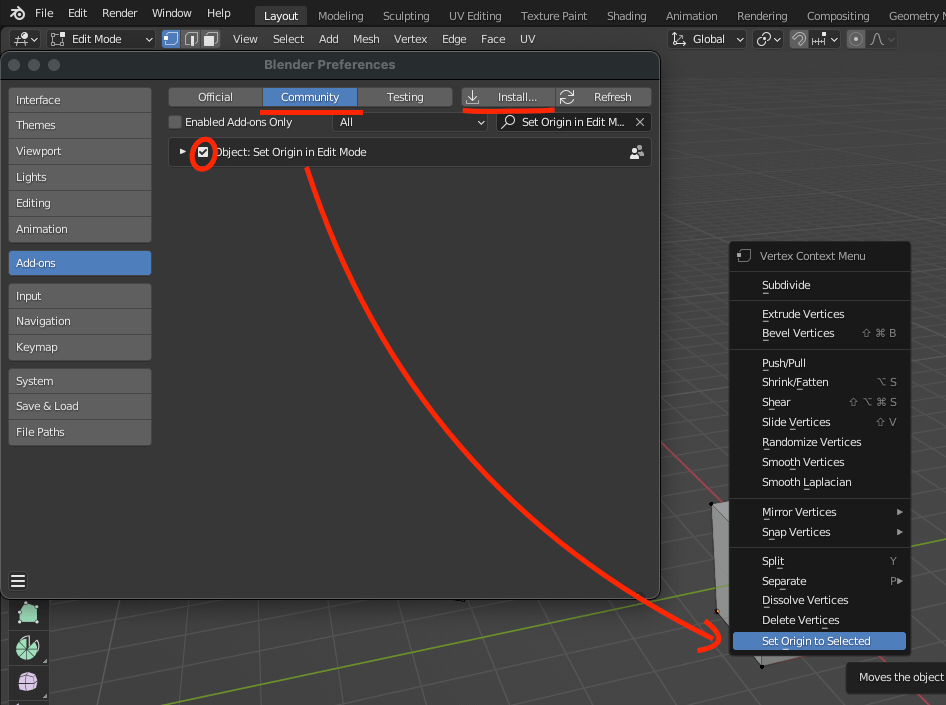The image size is (946, 705).
Task: Open the Global orientation dropdown
Action: (x=707, y=39)
